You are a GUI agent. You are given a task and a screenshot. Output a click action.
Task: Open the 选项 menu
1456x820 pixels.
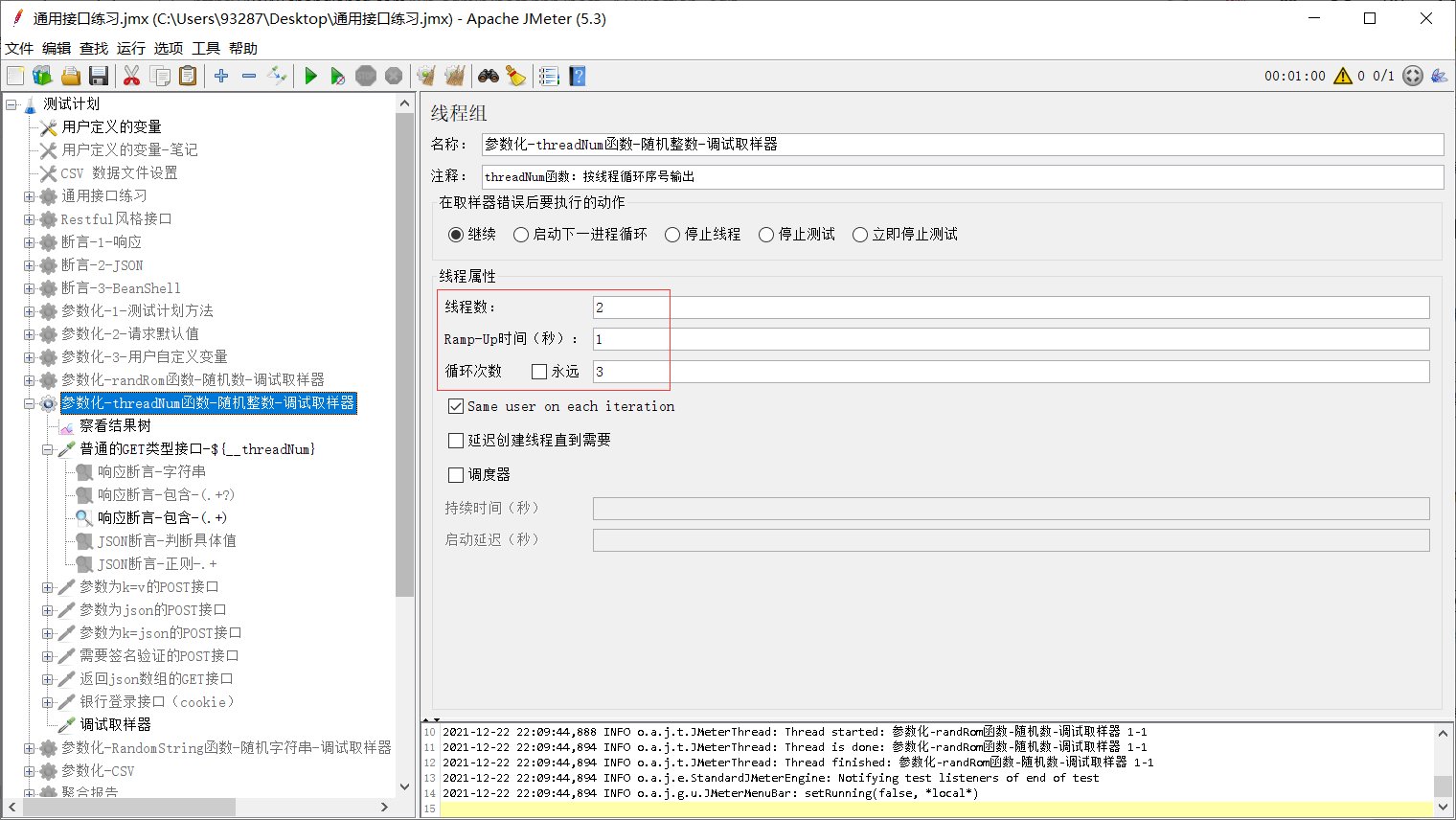(169, 48)
